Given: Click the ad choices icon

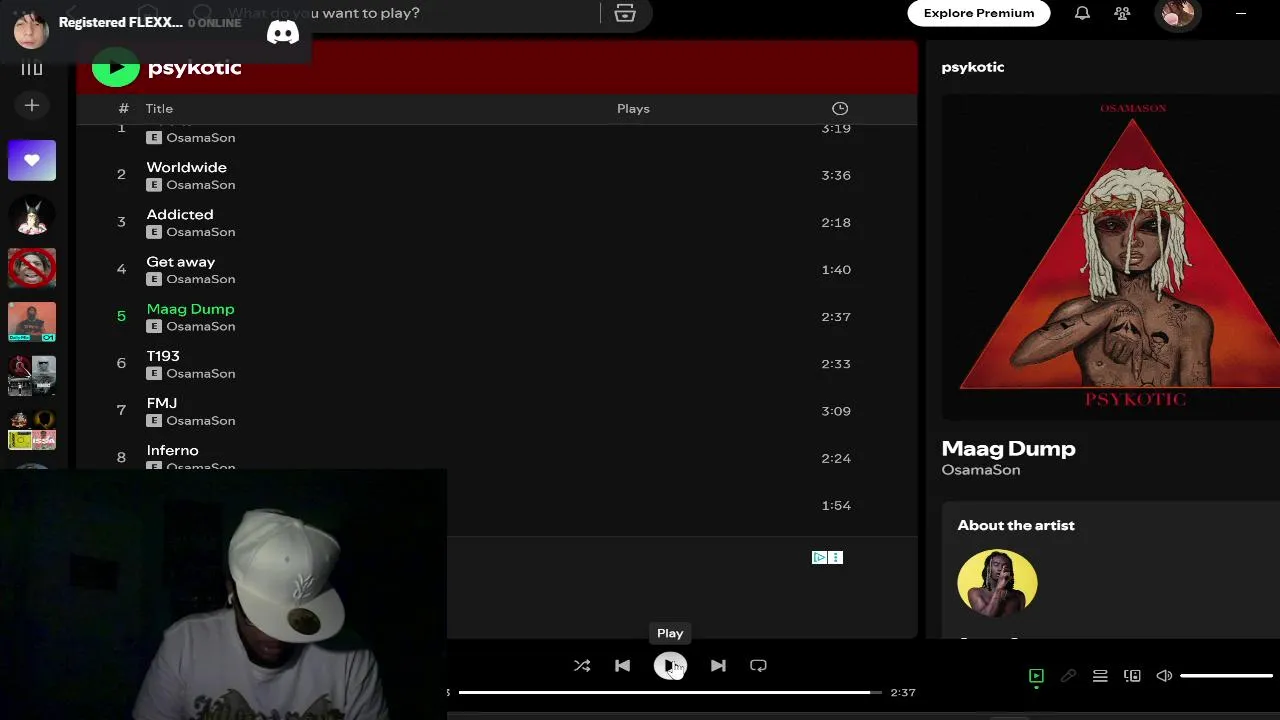Looking at the screenshot, I should 819,558.
